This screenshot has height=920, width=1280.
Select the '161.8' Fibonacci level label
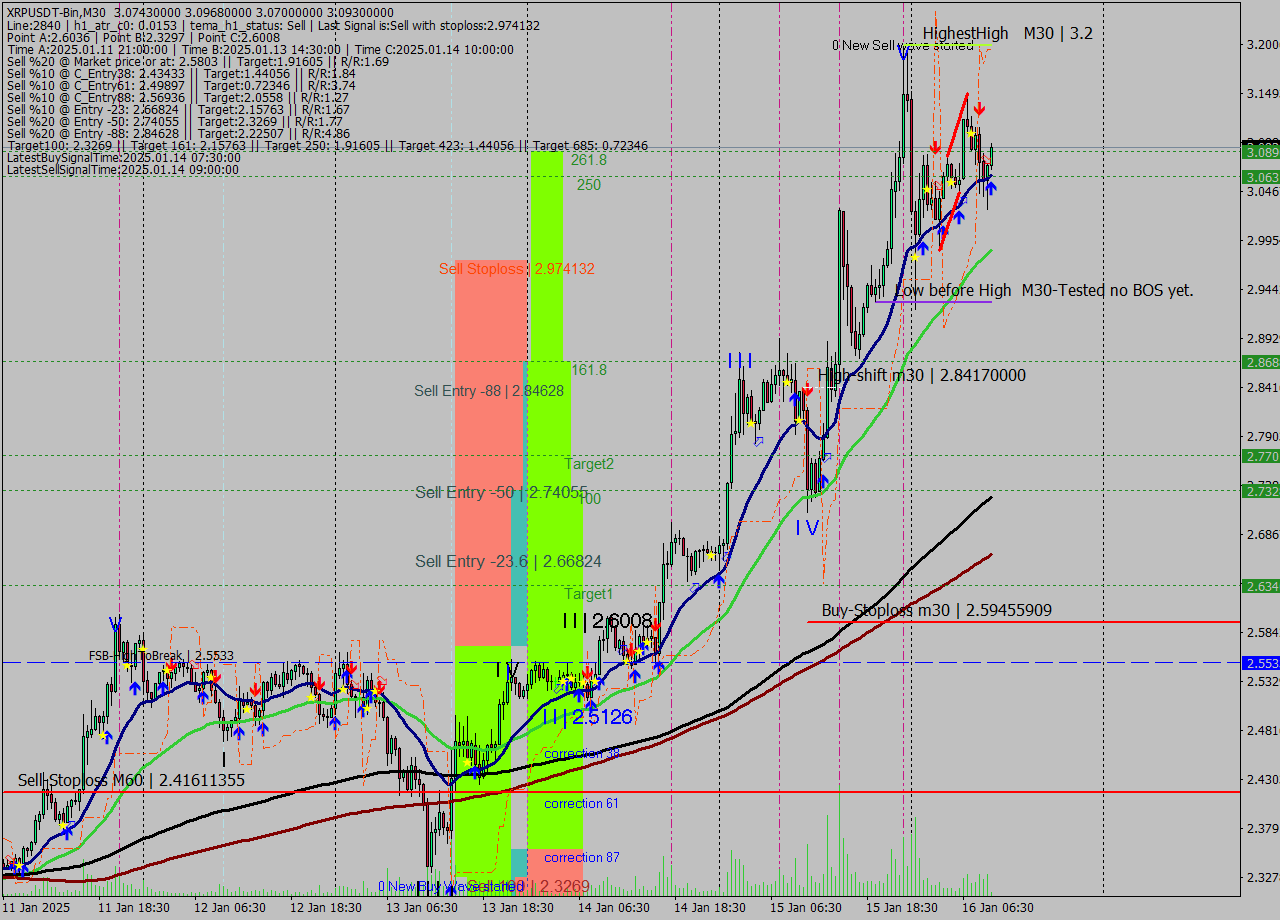click(589, 370)
